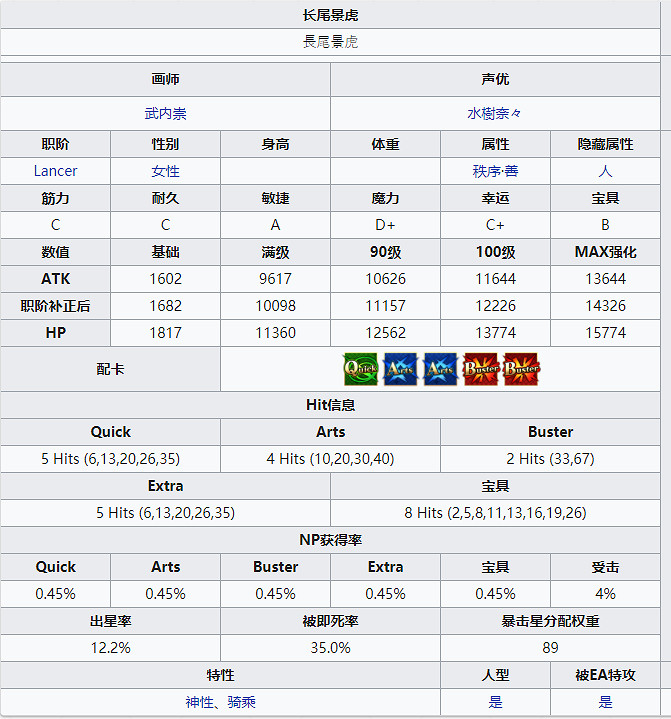The image size is (671, 719).
Task: Click the 画师 header cell
Action: click(x=166, y=79)
